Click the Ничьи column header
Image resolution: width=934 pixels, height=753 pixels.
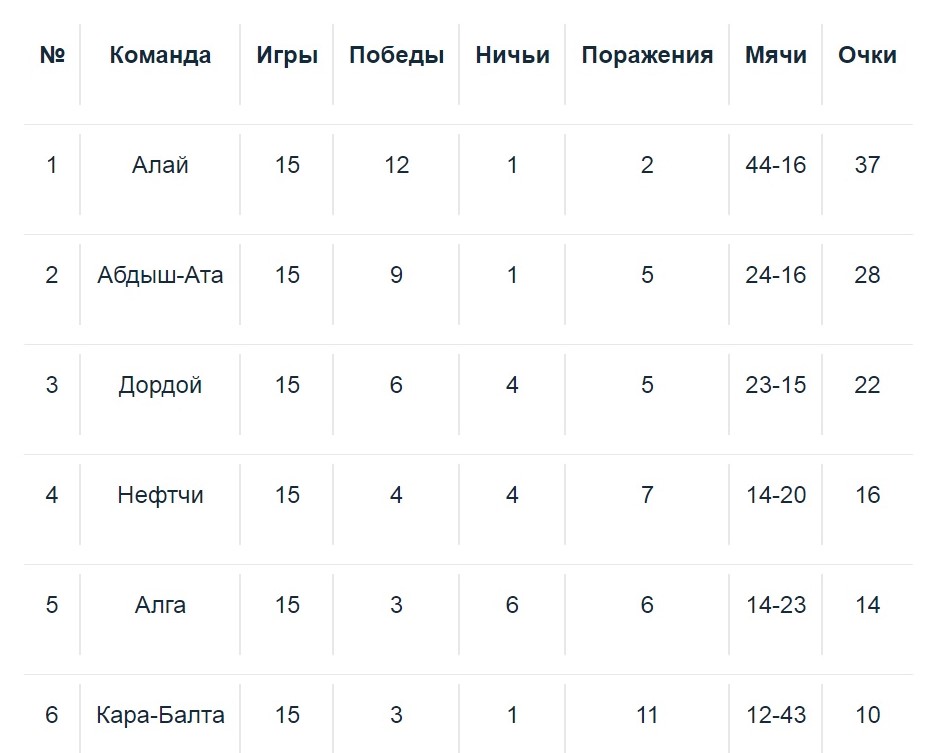[512, 55]
